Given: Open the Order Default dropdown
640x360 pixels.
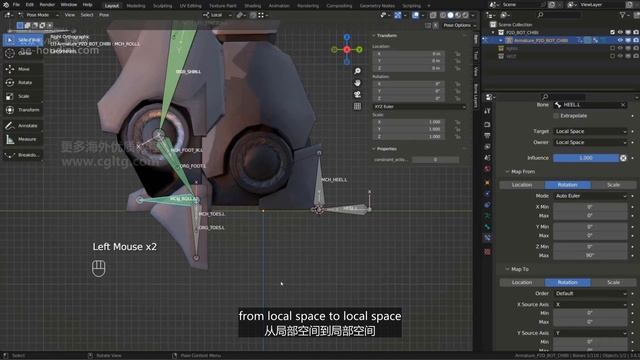Looking at the screenshot, I should (590, 293).
